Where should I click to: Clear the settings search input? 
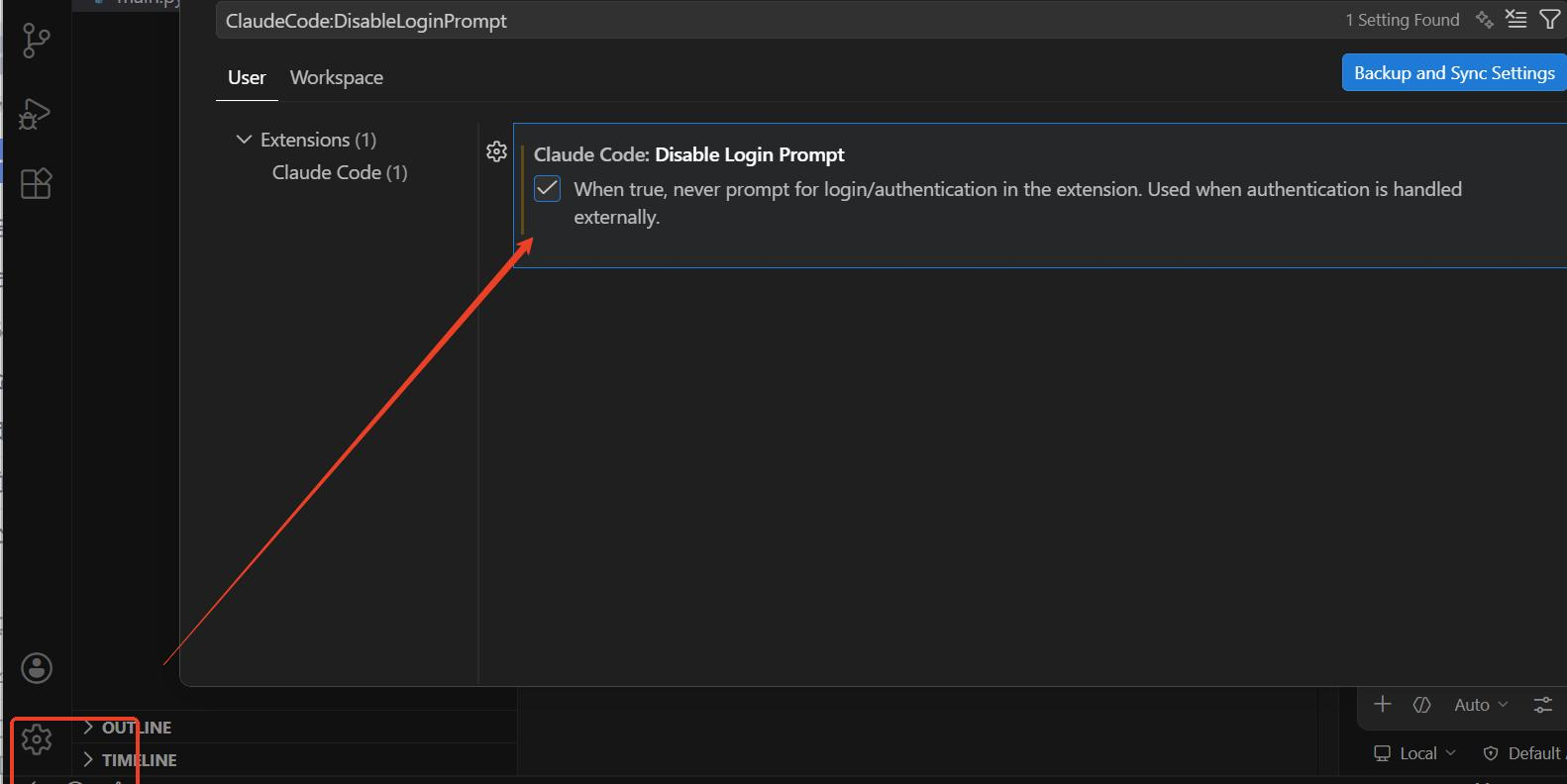click(1516, 20)
